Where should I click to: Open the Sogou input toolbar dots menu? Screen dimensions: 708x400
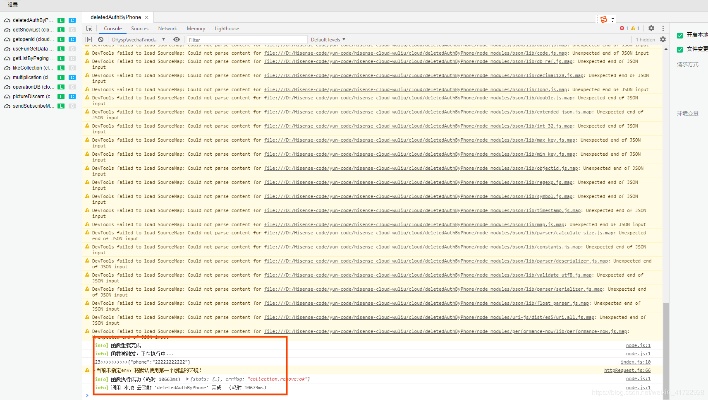[x=613, y=19]
